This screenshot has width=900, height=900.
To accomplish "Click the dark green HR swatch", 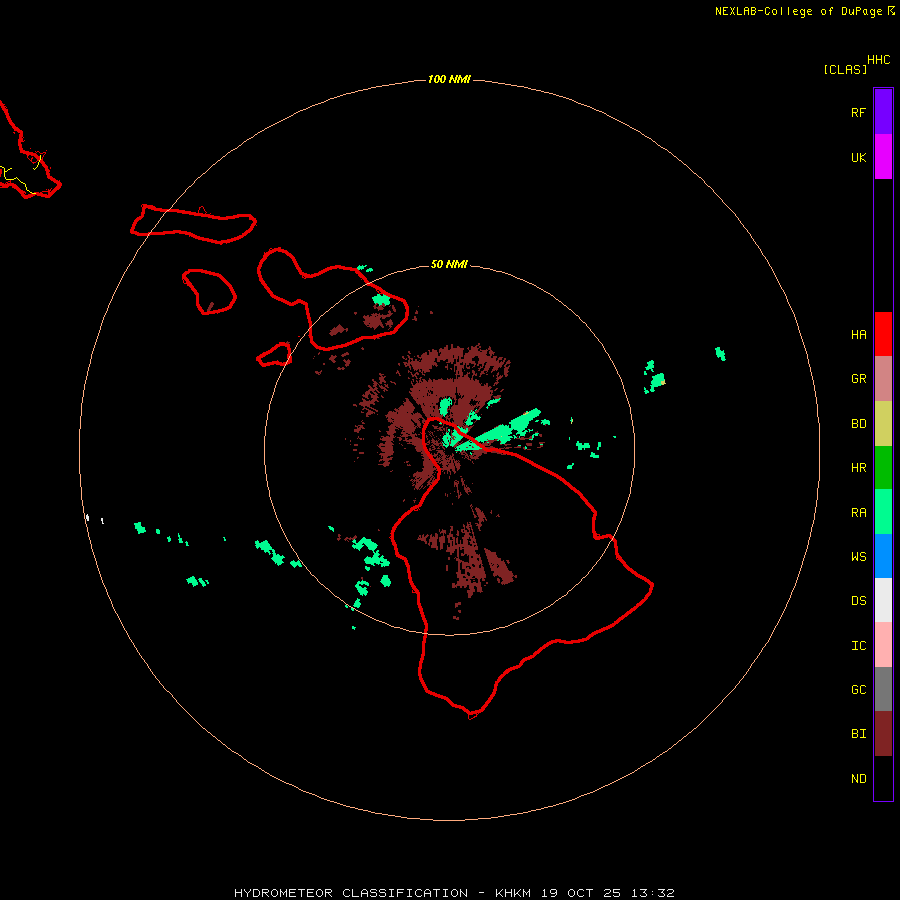I will point(883,468).
